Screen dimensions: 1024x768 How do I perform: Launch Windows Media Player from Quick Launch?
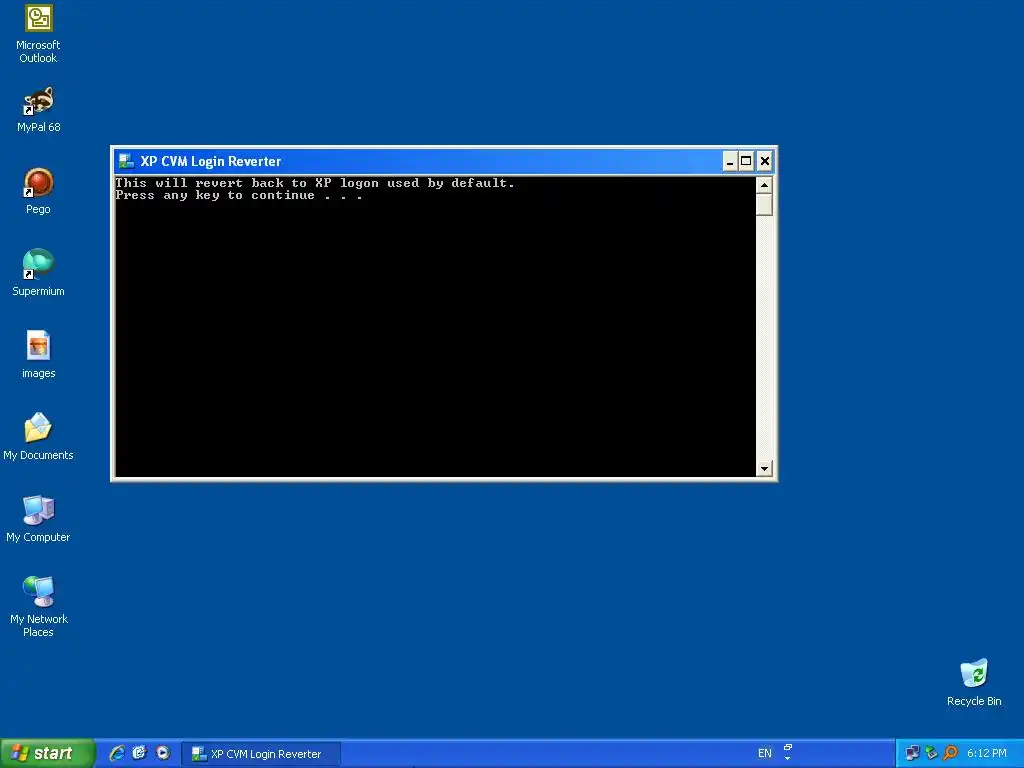(163, 753)
